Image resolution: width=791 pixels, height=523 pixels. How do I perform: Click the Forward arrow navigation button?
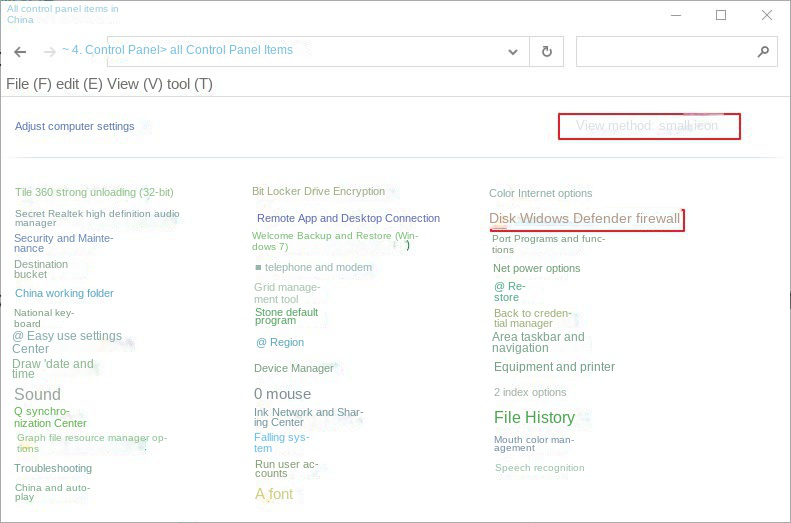pos(49,52)
